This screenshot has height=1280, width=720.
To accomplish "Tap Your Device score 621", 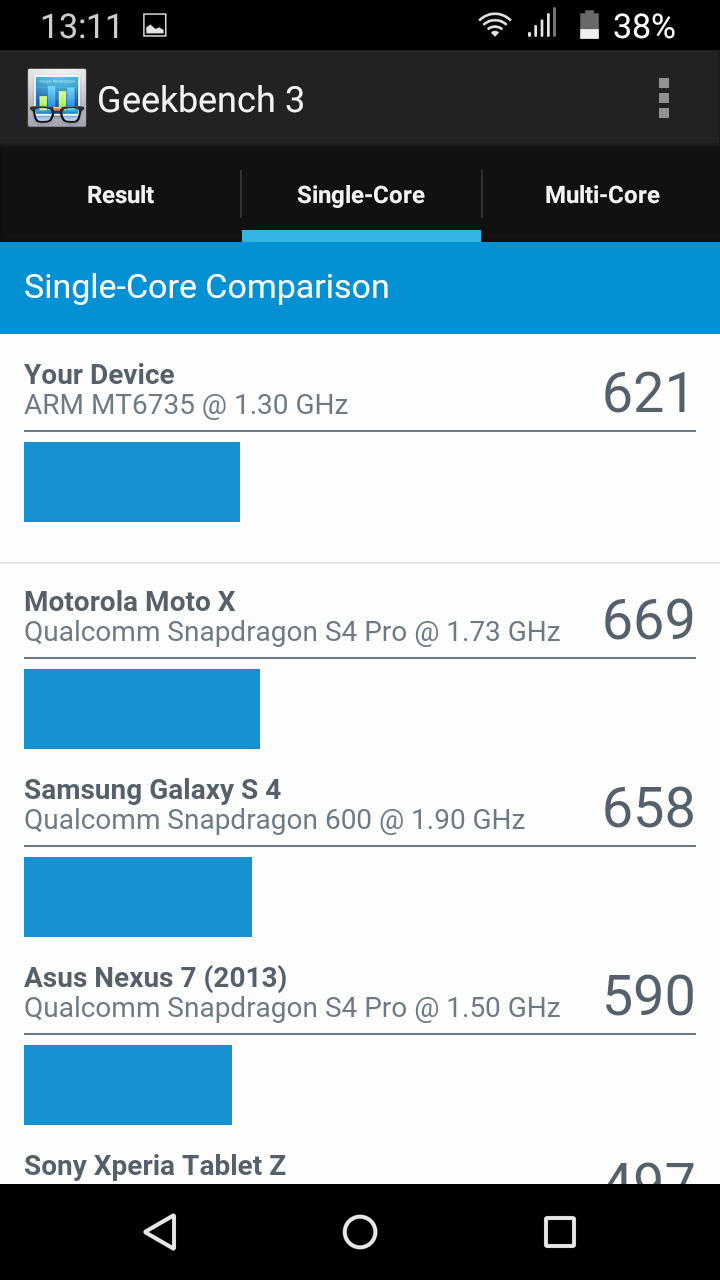I will (648, 393).
